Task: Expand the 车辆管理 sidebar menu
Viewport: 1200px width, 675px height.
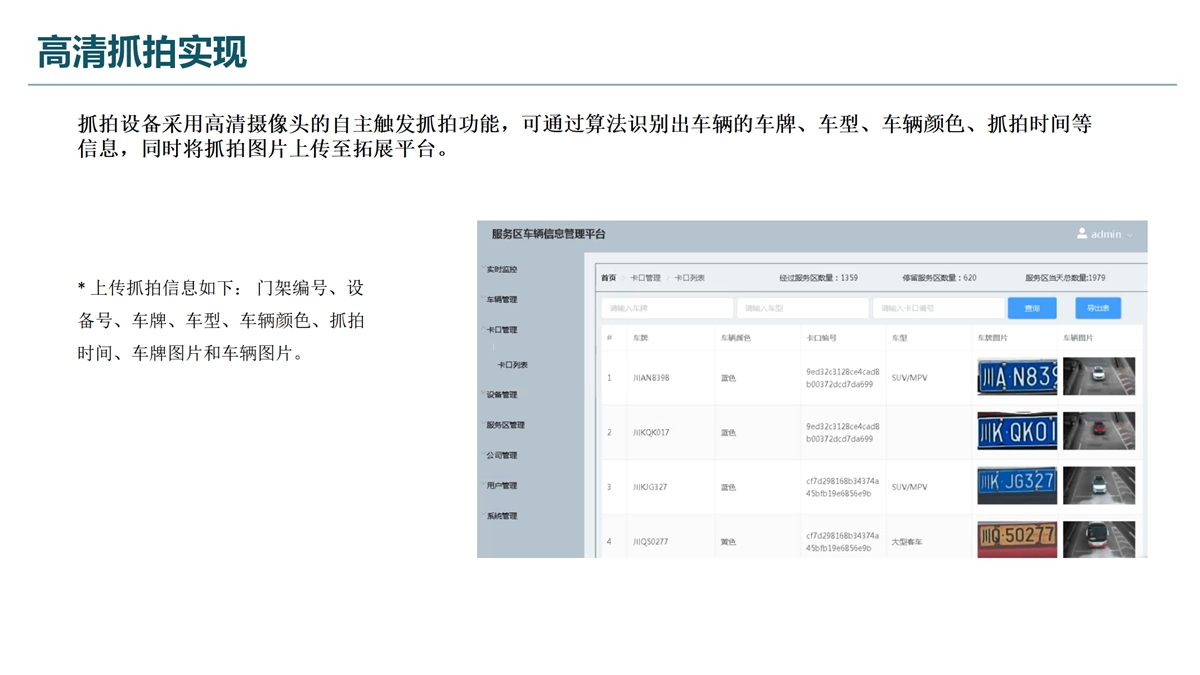Action: (x=502, y=300)
